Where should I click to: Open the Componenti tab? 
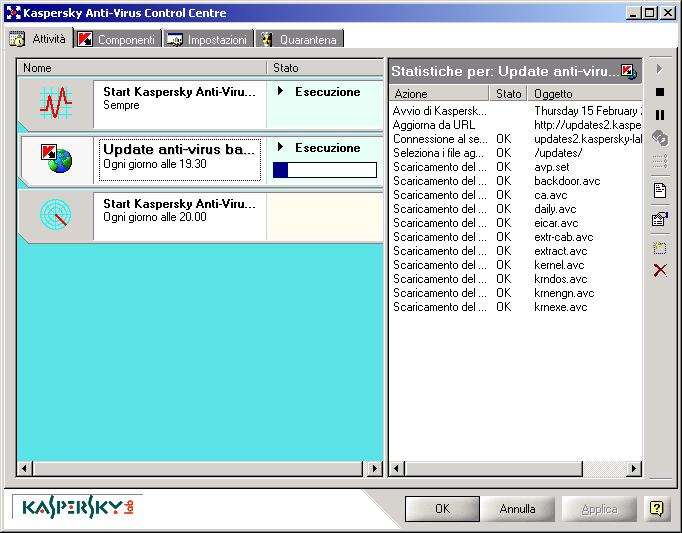click(117, 39)
